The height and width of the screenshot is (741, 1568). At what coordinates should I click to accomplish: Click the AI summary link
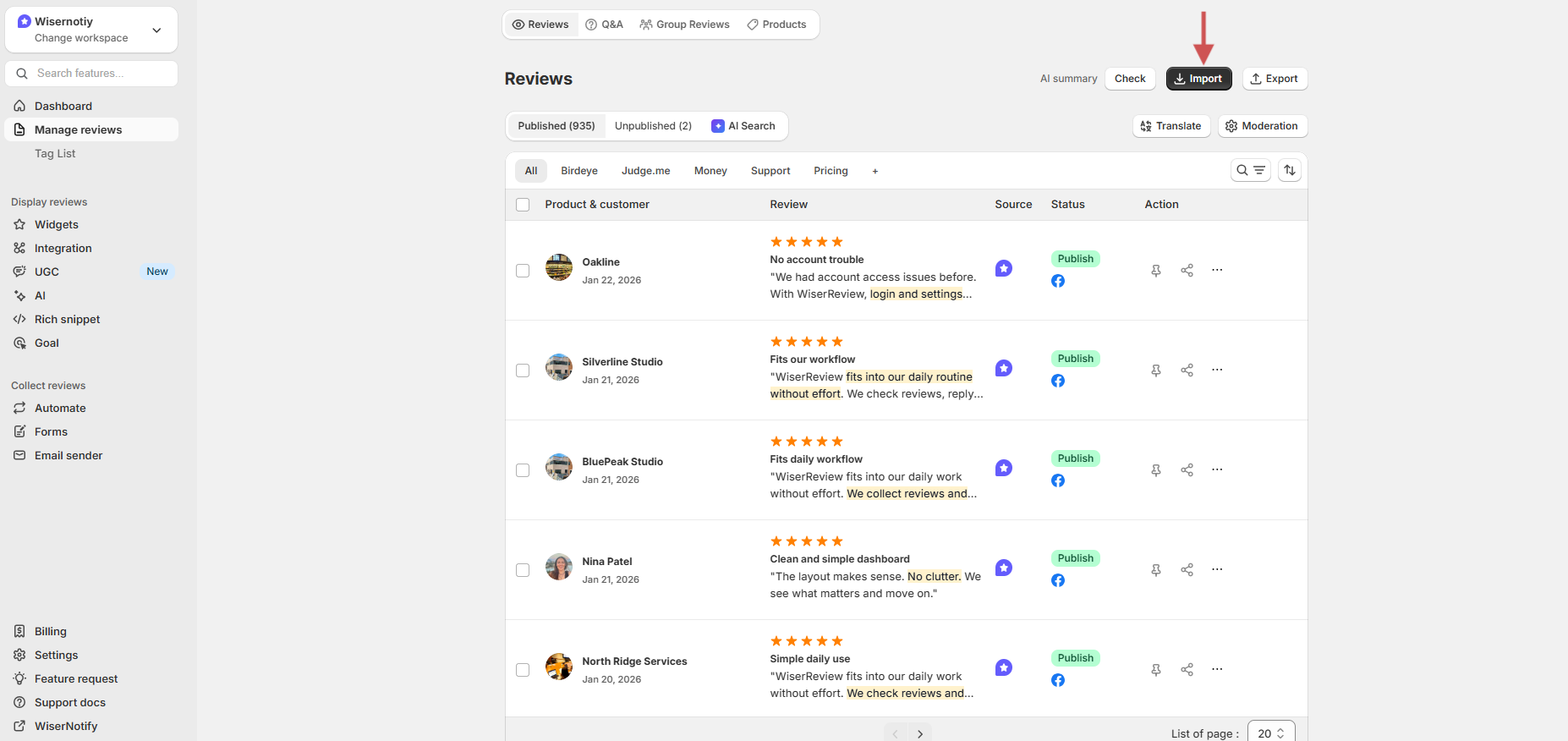pos(1068,79)
